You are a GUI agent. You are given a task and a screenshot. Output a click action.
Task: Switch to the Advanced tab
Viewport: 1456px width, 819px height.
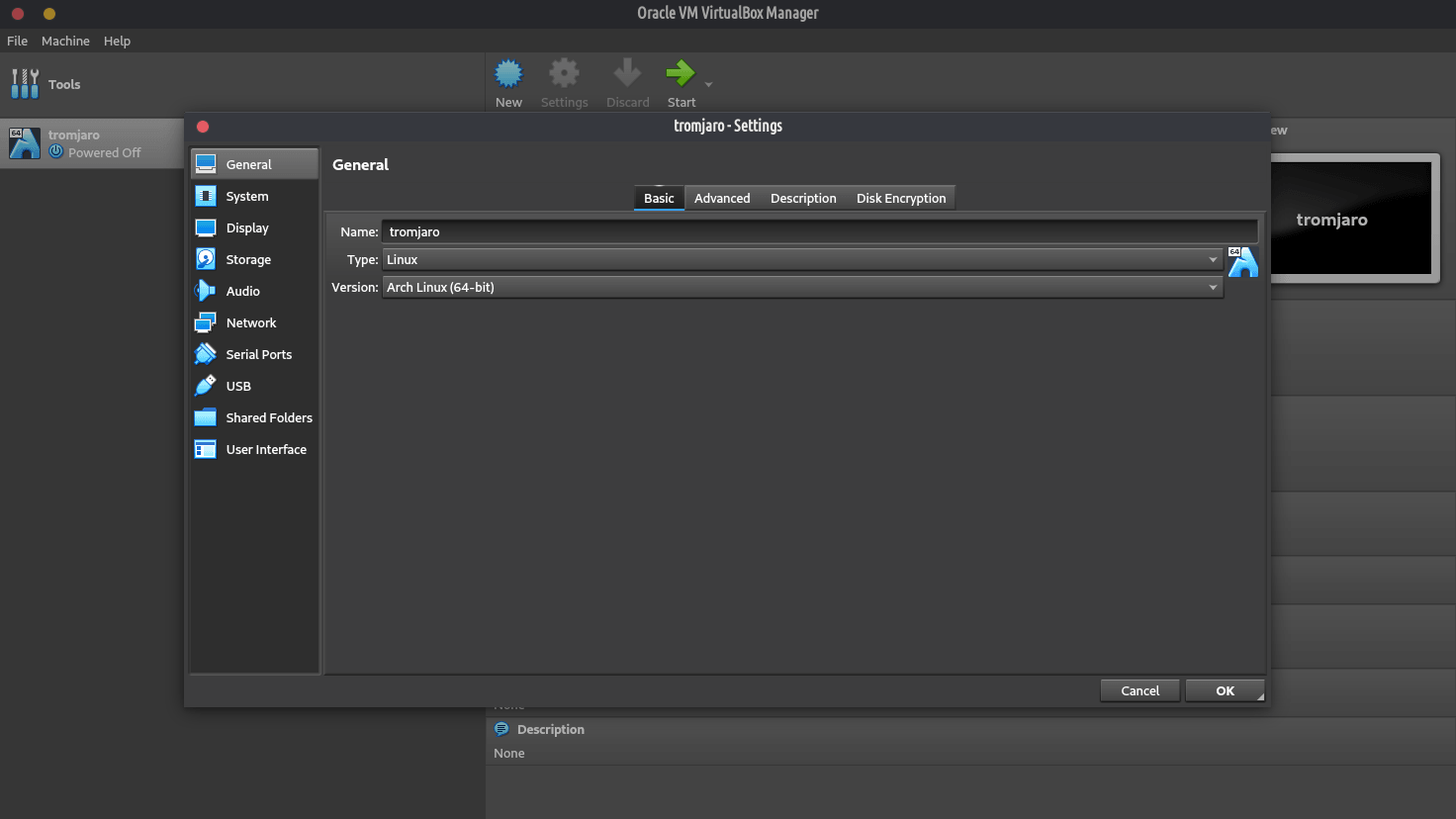click(722, 198)
